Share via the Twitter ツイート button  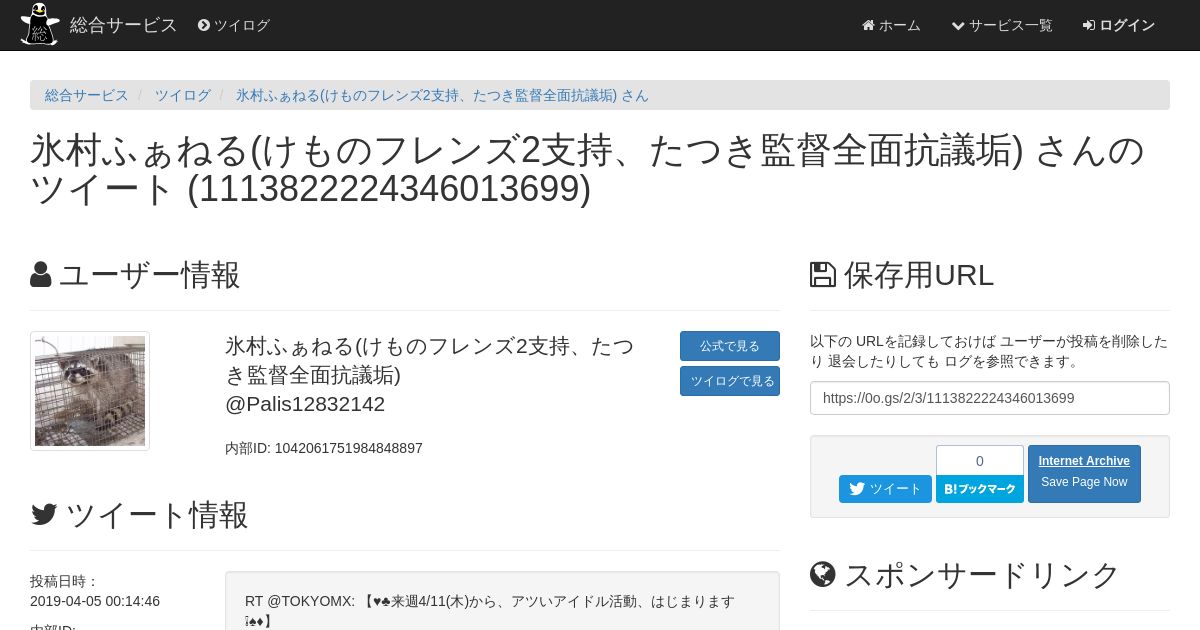pyautogui.click(x=885, y=489)
